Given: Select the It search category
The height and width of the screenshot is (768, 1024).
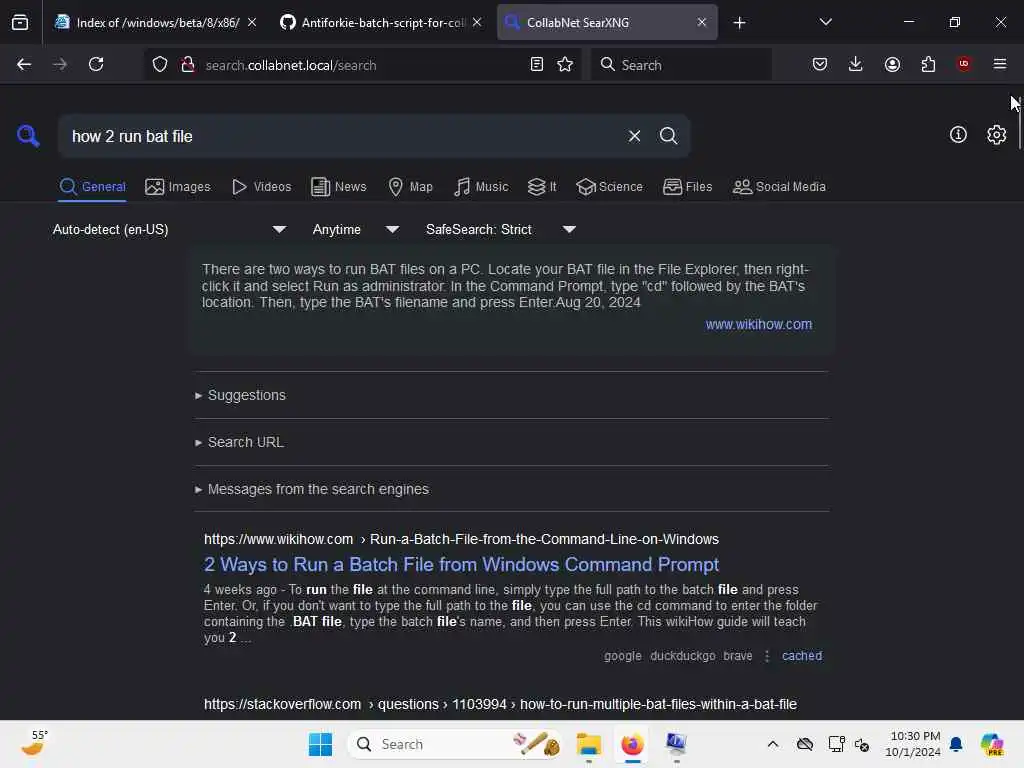Looking at the screenshot, I should pyautogui.click(x=542, y=187).
